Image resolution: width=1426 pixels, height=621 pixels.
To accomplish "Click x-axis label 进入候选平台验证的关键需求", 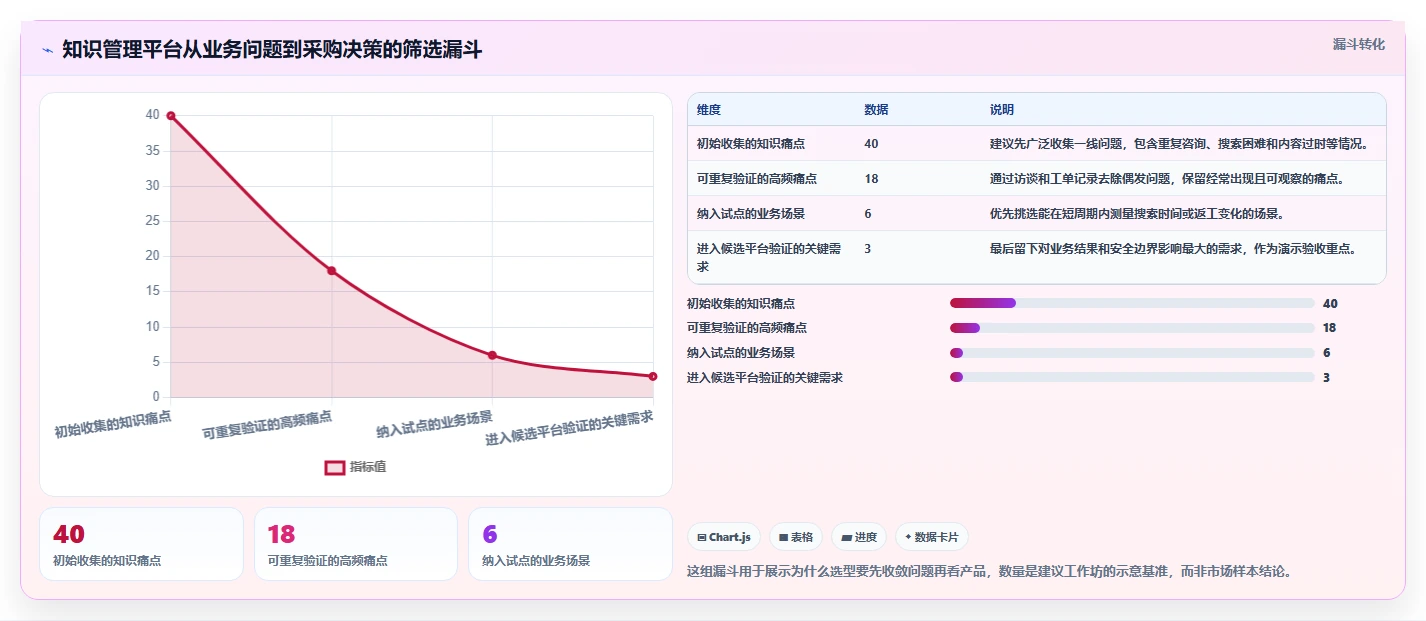I will 569,427.
